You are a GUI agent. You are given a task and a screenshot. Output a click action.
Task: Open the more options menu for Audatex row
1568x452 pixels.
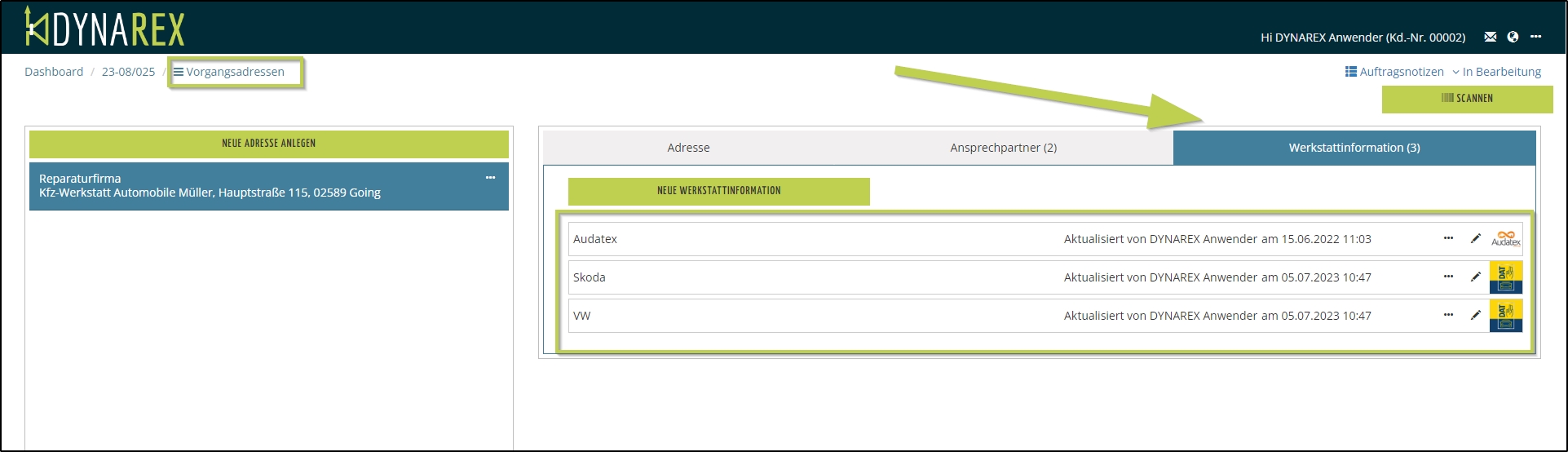click(1448, 239)
